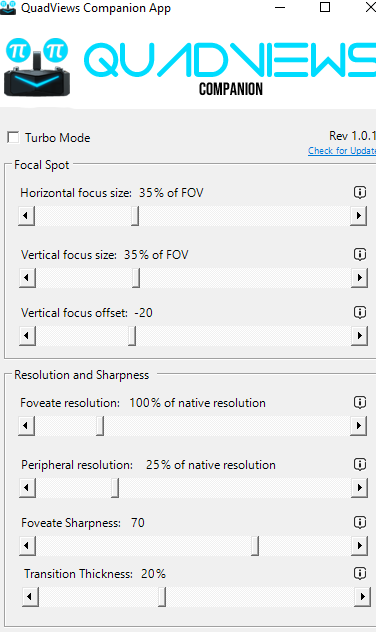Image resolution: width=376 pixels, height=632 pixels.
Task: Increase Transition Thickness with right arrow
Action: tap(362, 597)
